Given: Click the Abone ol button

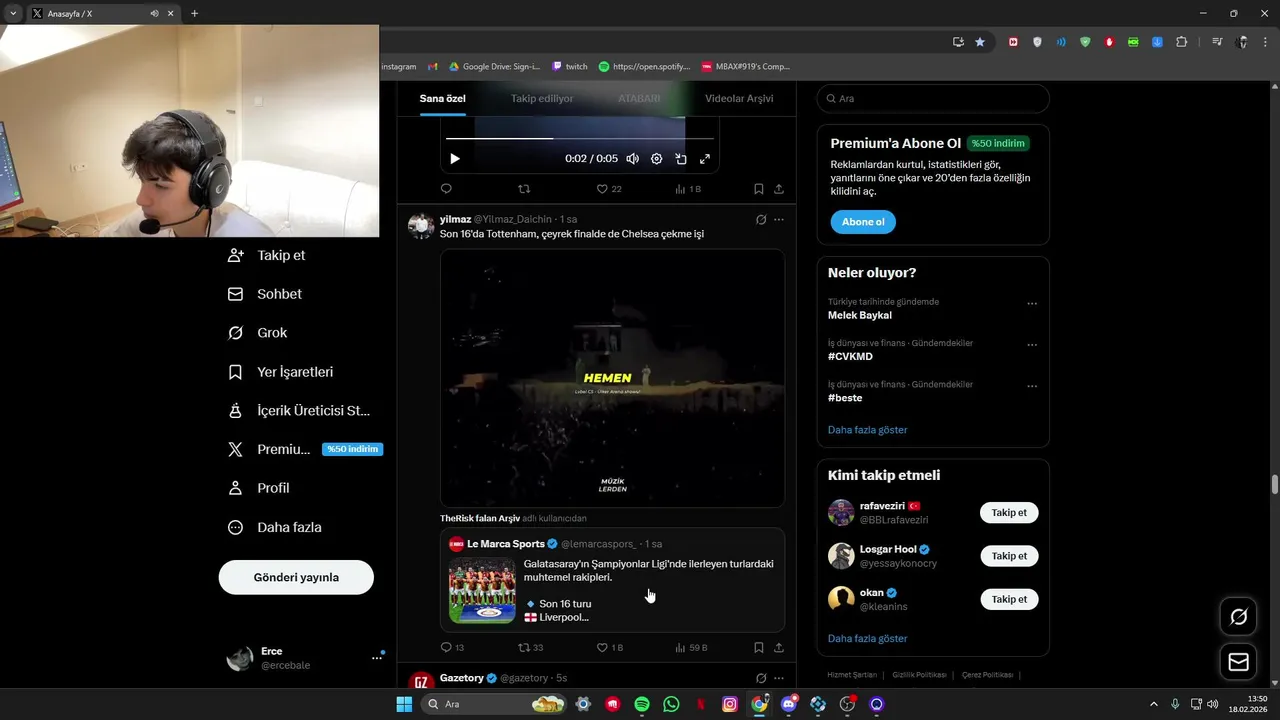Looking at the screenshot, I should point(863,222).
